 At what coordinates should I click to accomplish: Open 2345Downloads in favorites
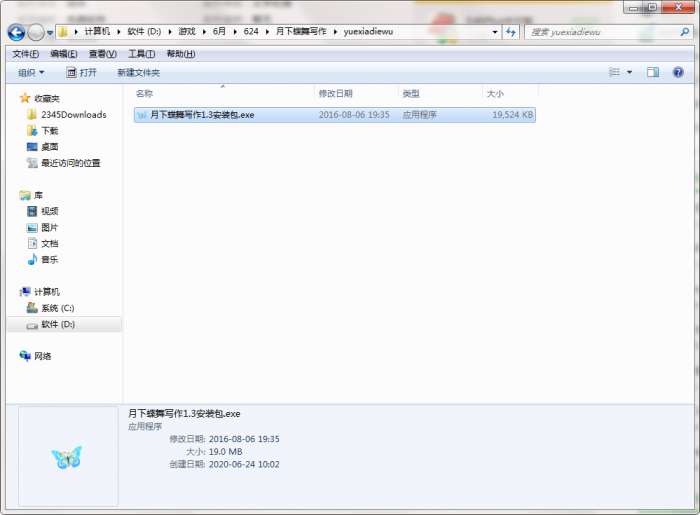74,115
